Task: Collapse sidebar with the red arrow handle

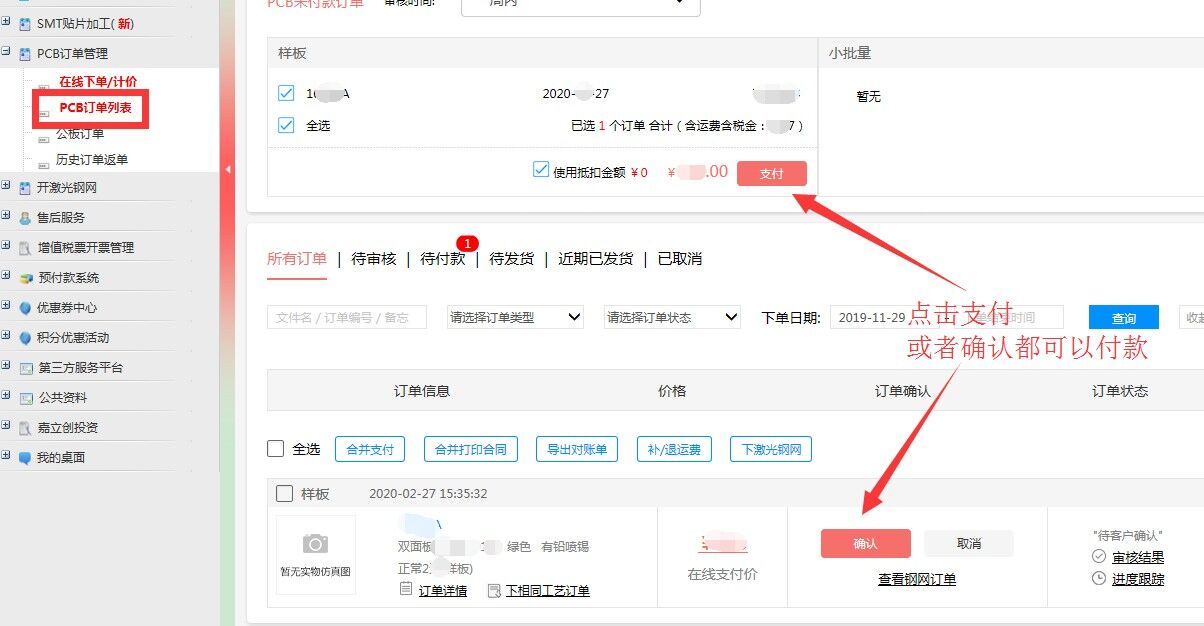Action: point(227,170)
